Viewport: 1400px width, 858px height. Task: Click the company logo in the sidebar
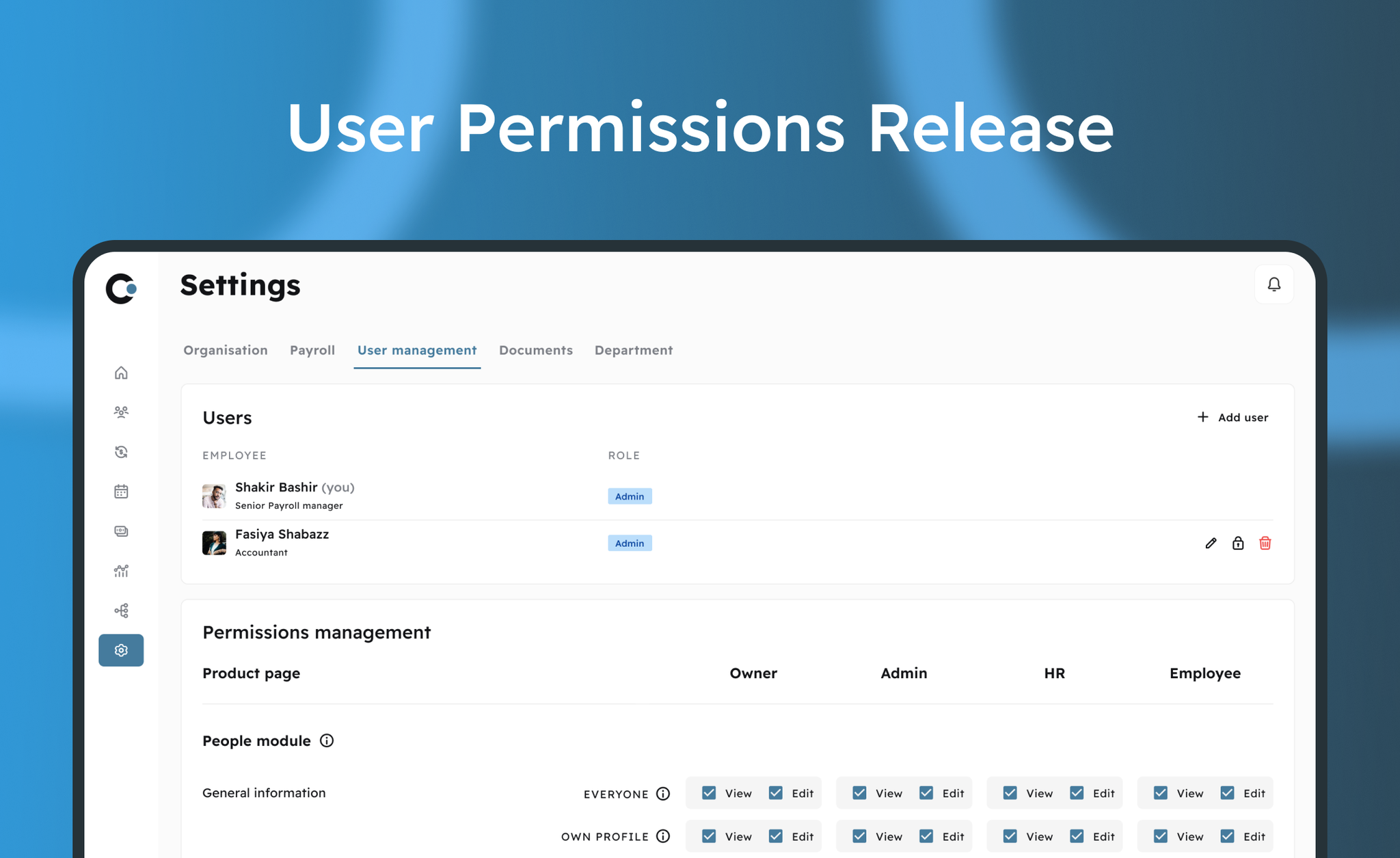121,289
